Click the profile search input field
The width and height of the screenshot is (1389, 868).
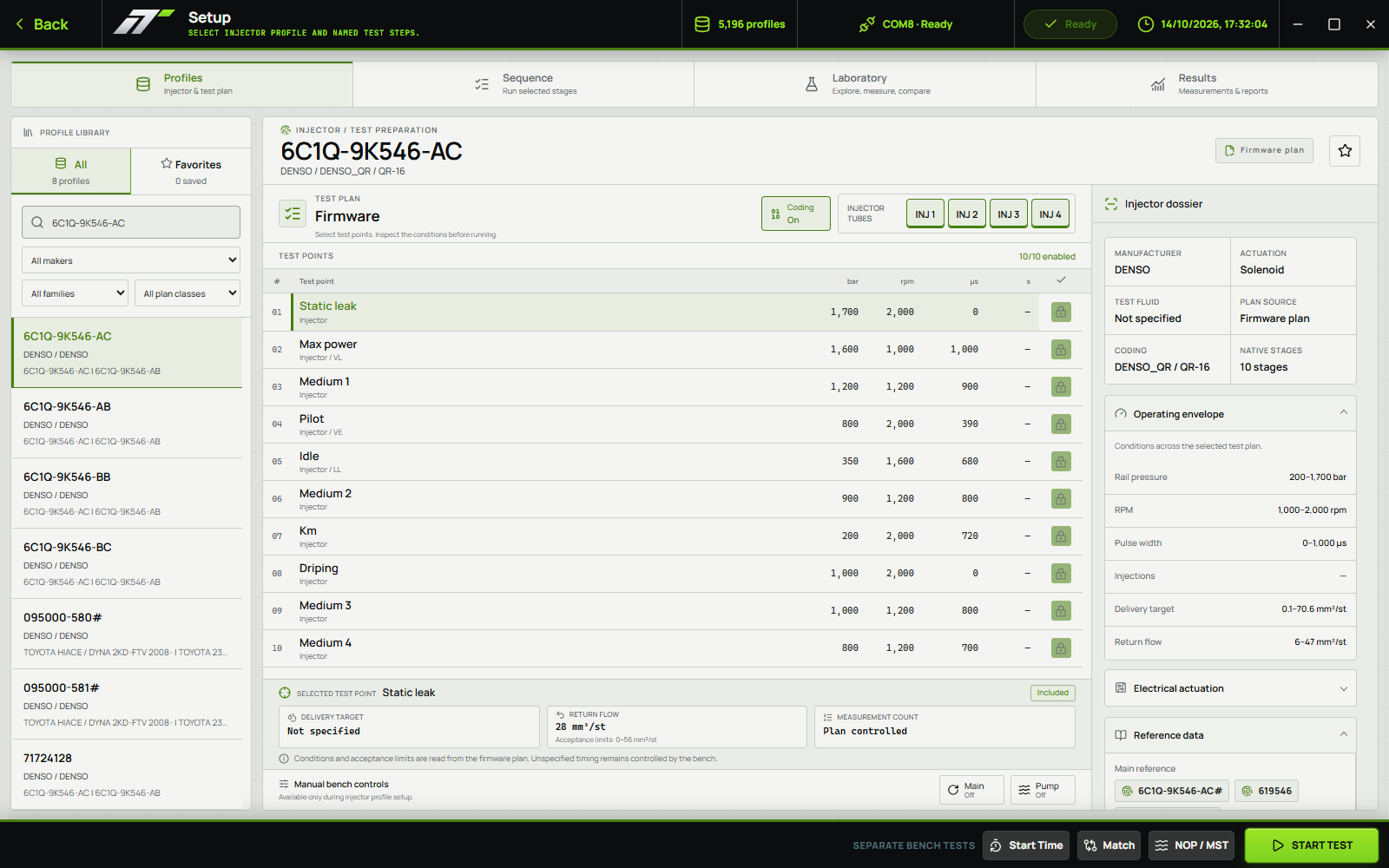point(131,222)
